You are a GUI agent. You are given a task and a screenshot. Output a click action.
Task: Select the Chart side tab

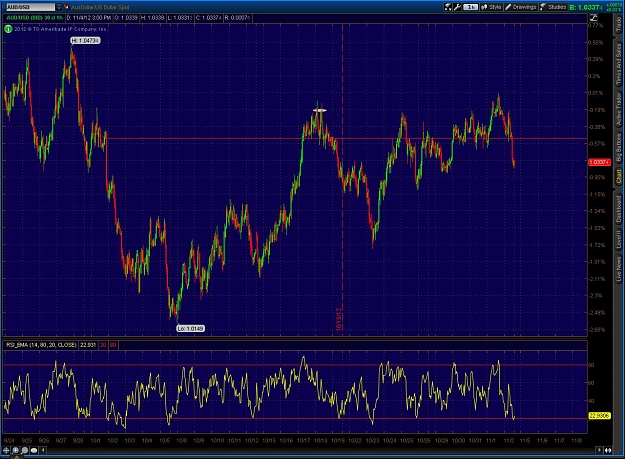coord(619,176)
